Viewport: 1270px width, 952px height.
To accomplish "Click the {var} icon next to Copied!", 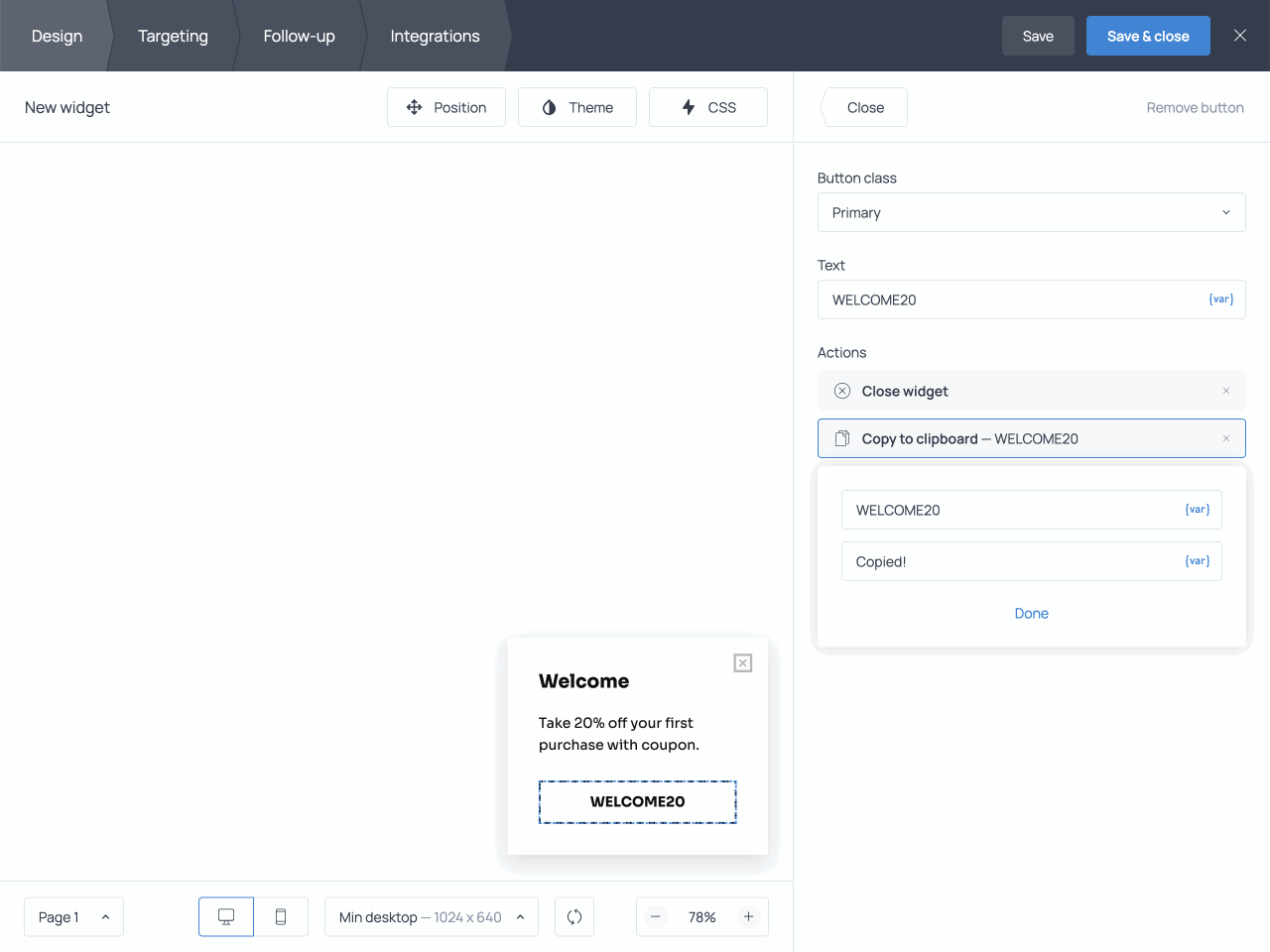I will (x=1197, y=560).
